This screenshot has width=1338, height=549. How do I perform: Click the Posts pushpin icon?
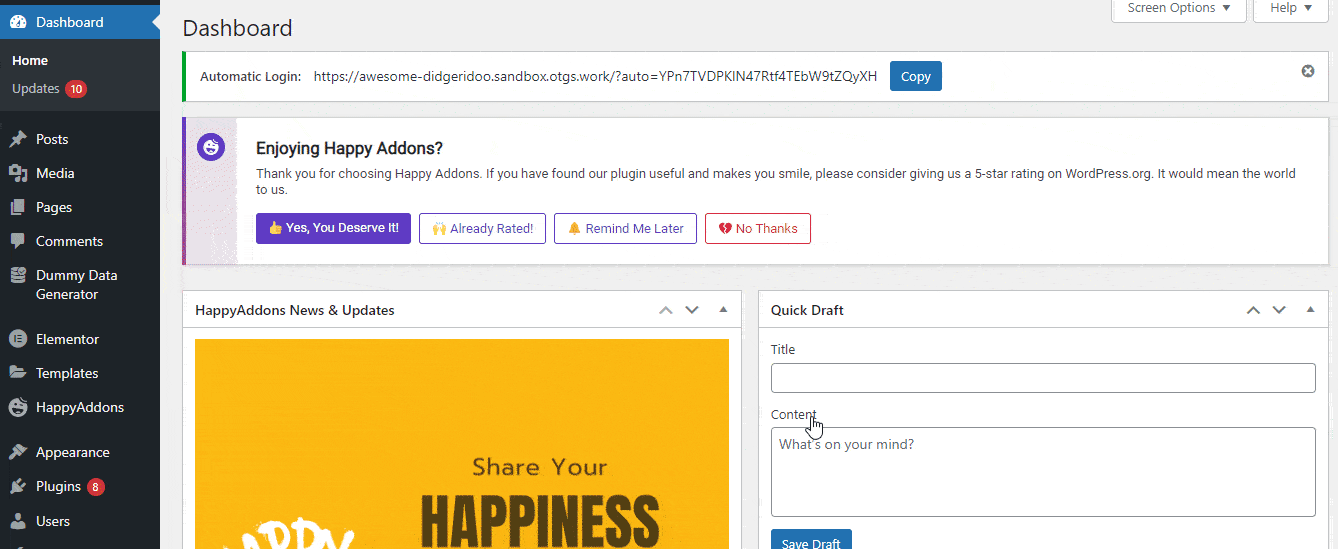coord(18,139)
